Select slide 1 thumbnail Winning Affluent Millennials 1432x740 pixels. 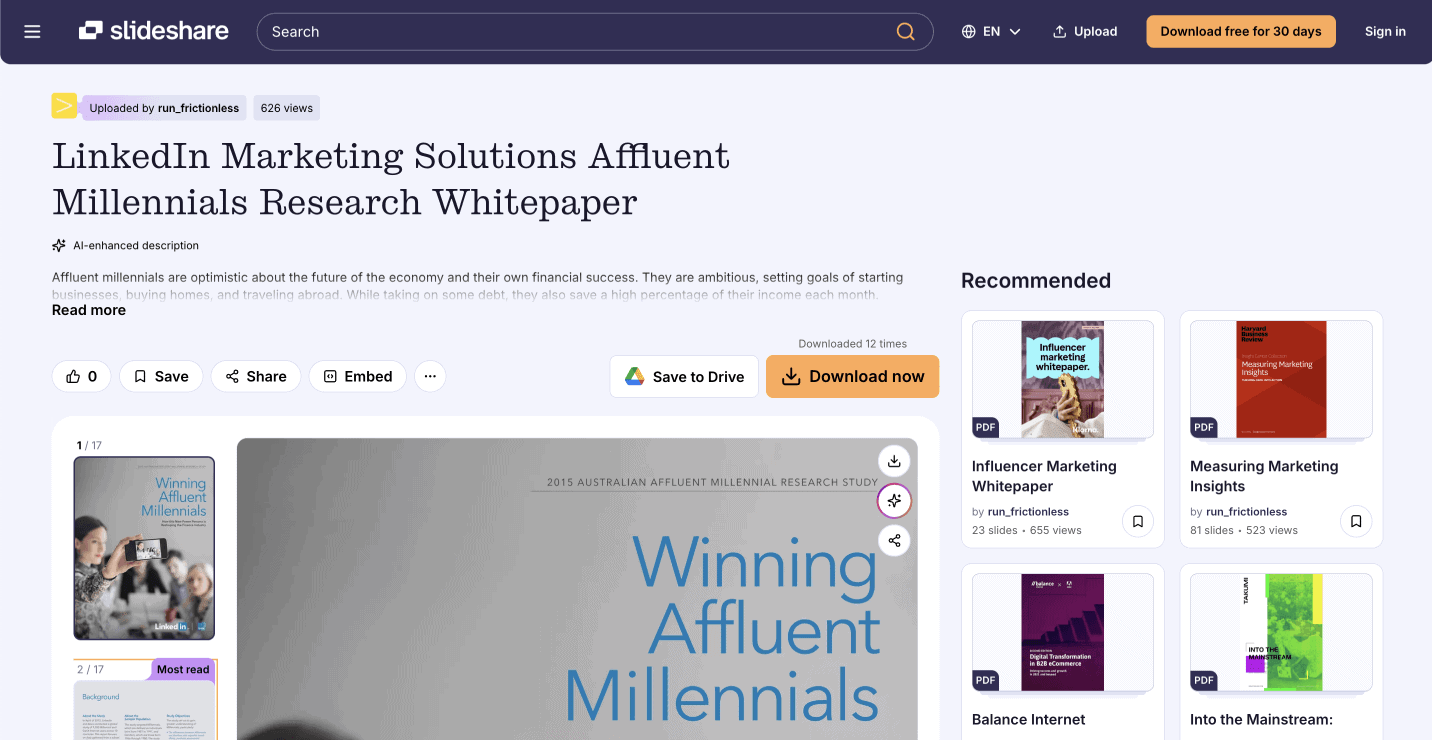click(x=144, y=548)
